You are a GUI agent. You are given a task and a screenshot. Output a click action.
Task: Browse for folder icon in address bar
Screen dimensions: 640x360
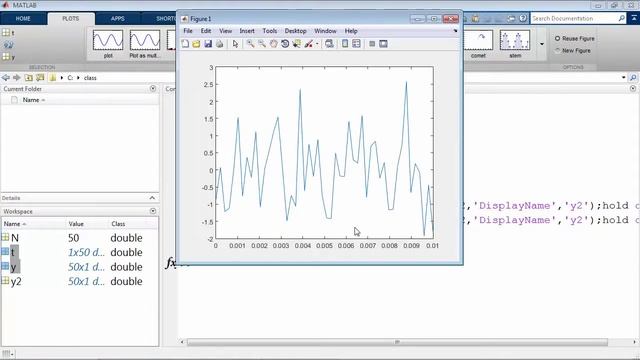pyautogui.click(x=40, y=78)
